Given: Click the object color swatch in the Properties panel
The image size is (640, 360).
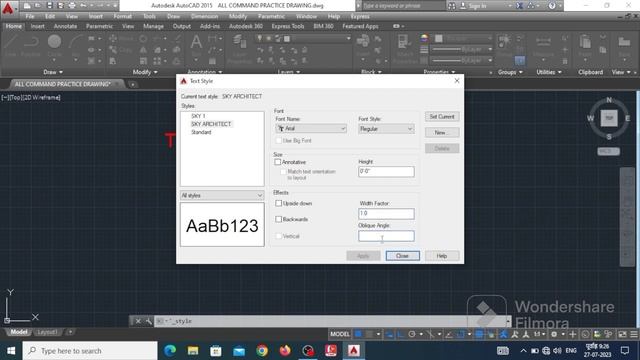Looking at the screenshot, I should point(439,38).
